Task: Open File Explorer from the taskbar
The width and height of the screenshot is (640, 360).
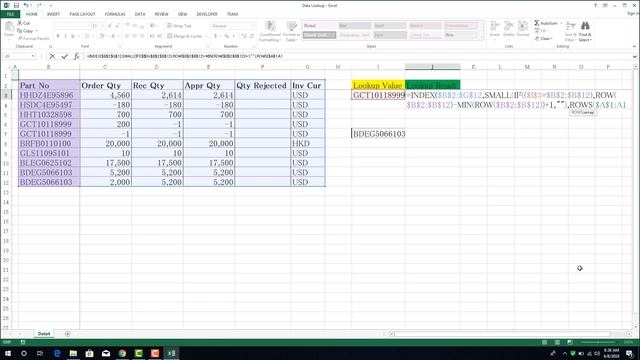Action: 73,353
